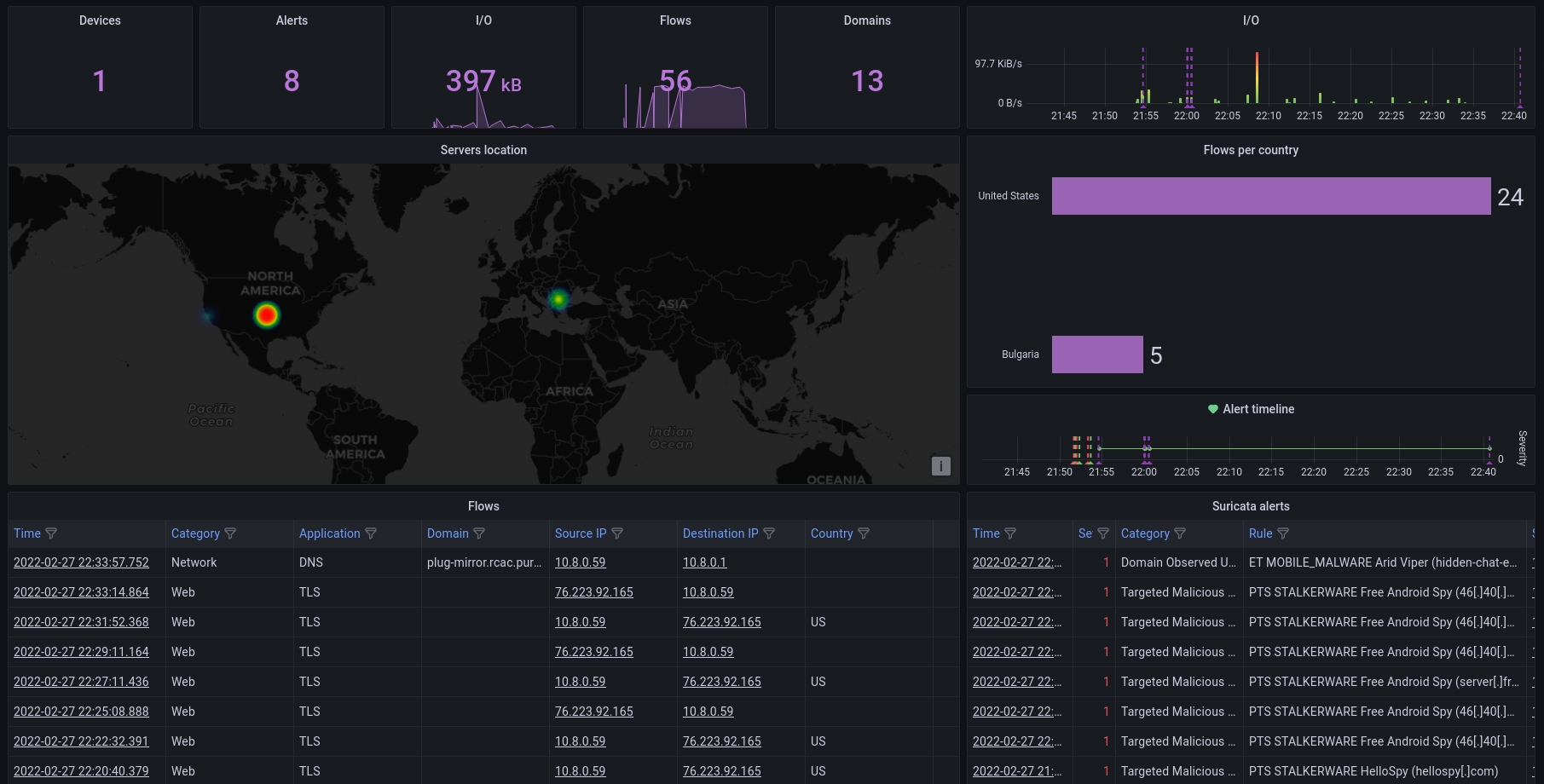The image size is (1544, 784).
Task: Click destination IP link 10.8.0.1
Action: coord(704,562)
